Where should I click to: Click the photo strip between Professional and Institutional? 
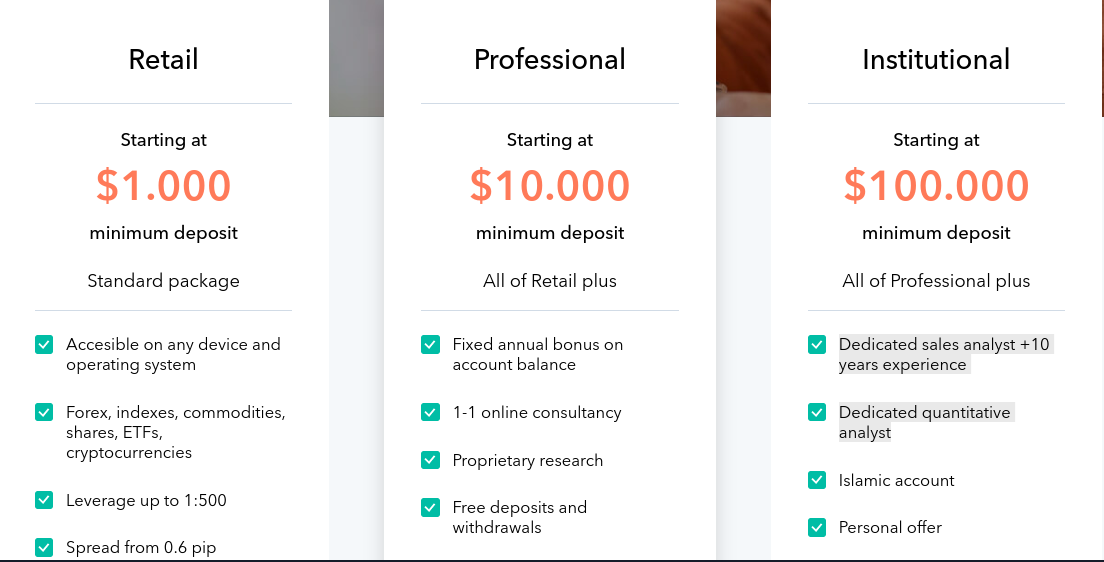[744, 58]
